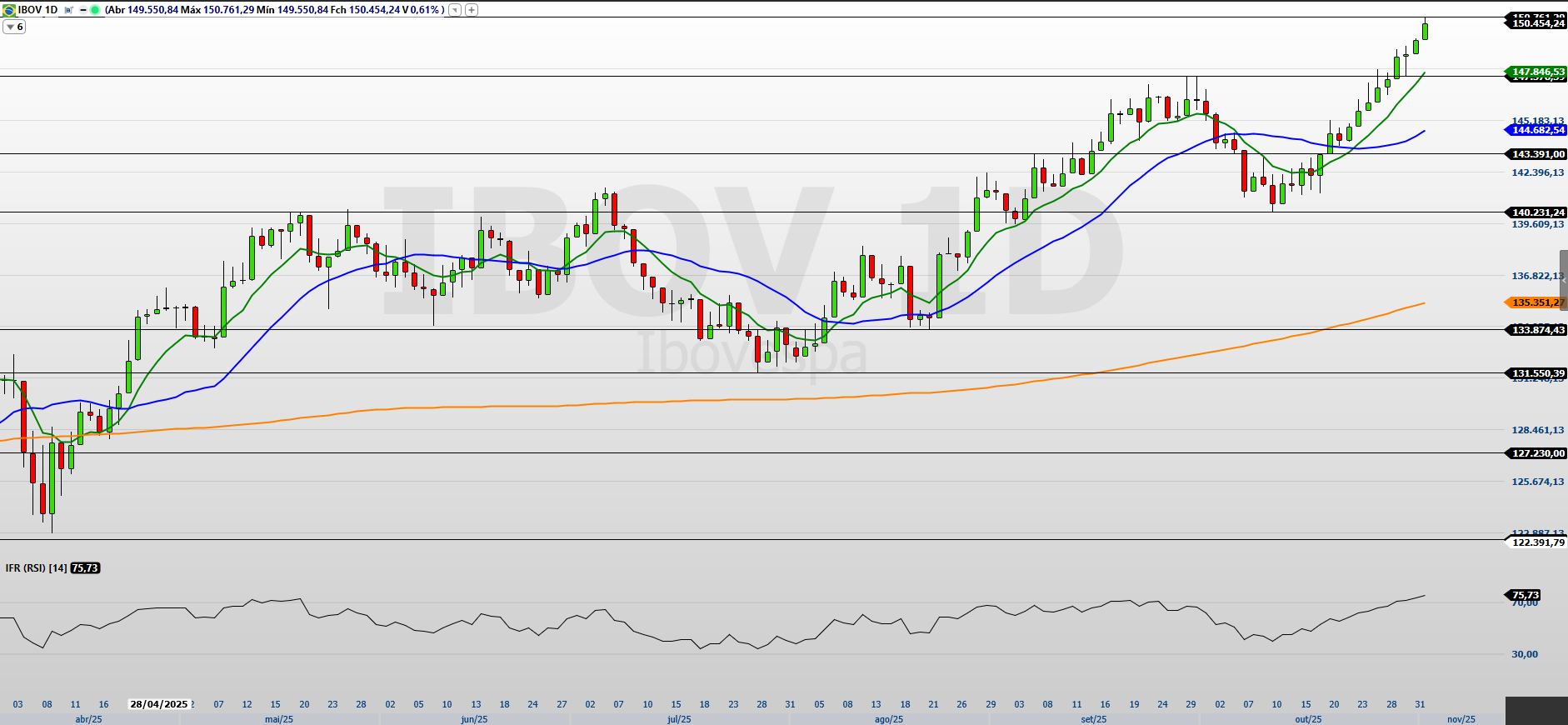1568x725 pixels.
Task: Click the minus icon in the chart header
Action: [x=83, y=10]
